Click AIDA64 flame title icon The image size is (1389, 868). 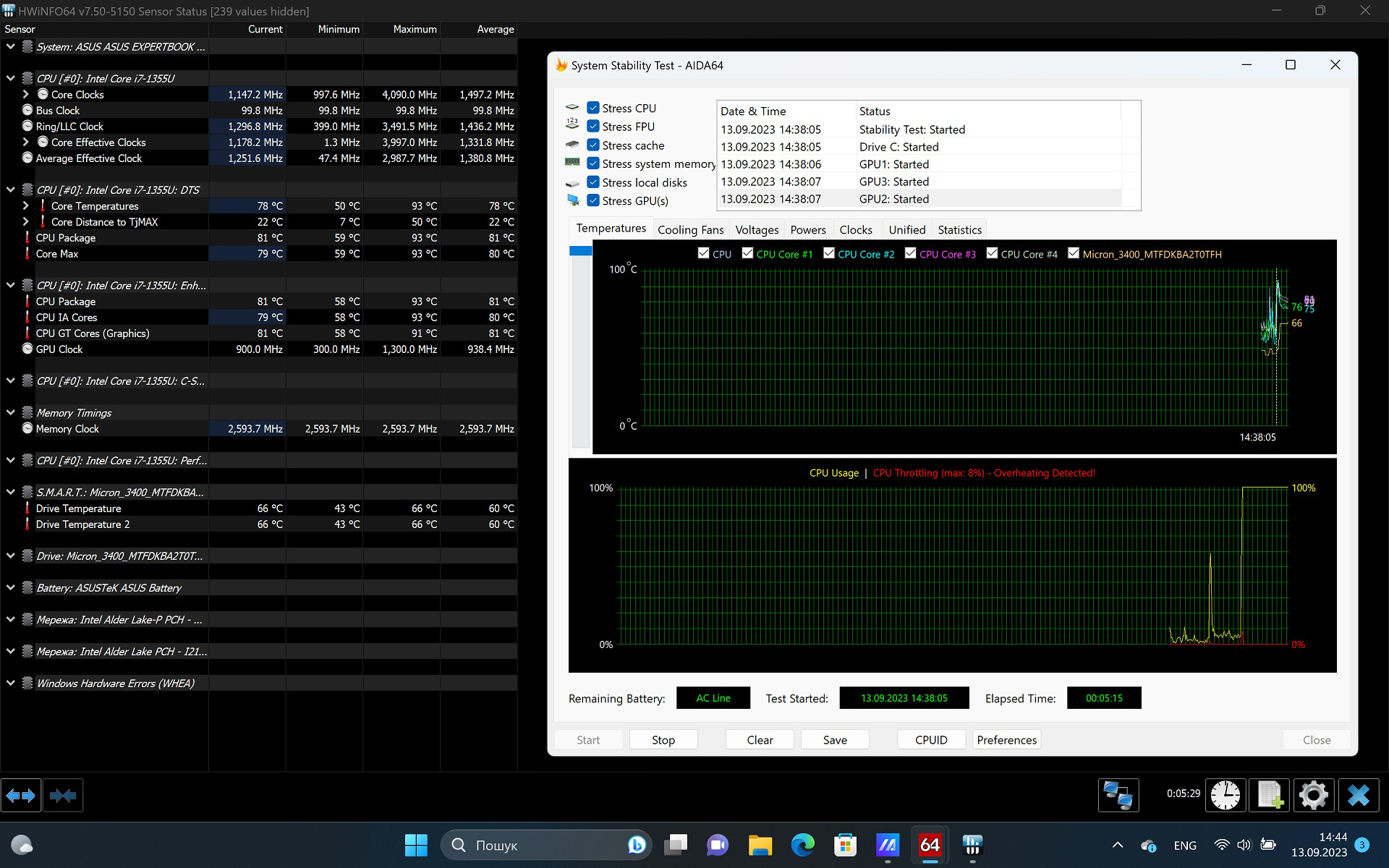click(x=561, y=65)
